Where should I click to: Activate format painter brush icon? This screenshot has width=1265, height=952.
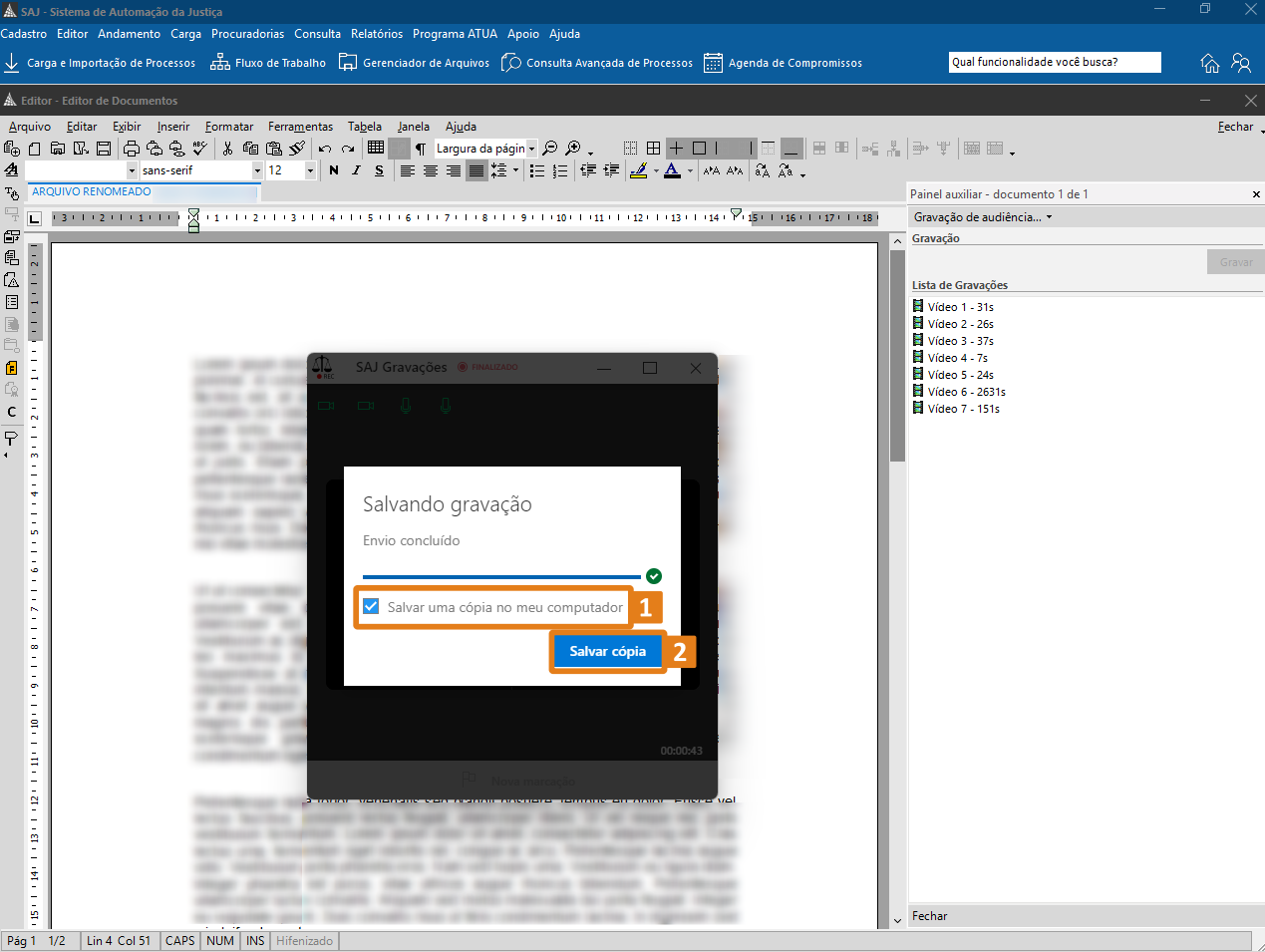pos(297,149)
